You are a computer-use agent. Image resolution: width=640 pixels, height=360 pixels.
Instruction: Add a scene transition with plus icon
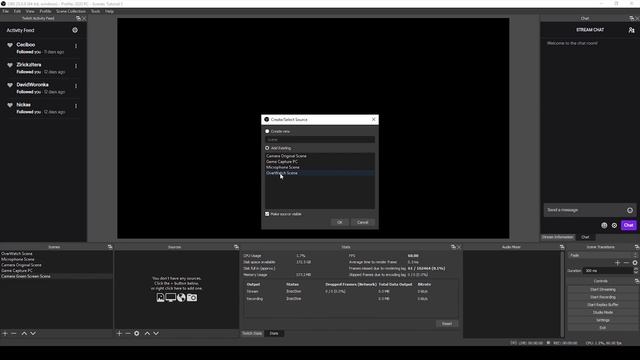618,263
